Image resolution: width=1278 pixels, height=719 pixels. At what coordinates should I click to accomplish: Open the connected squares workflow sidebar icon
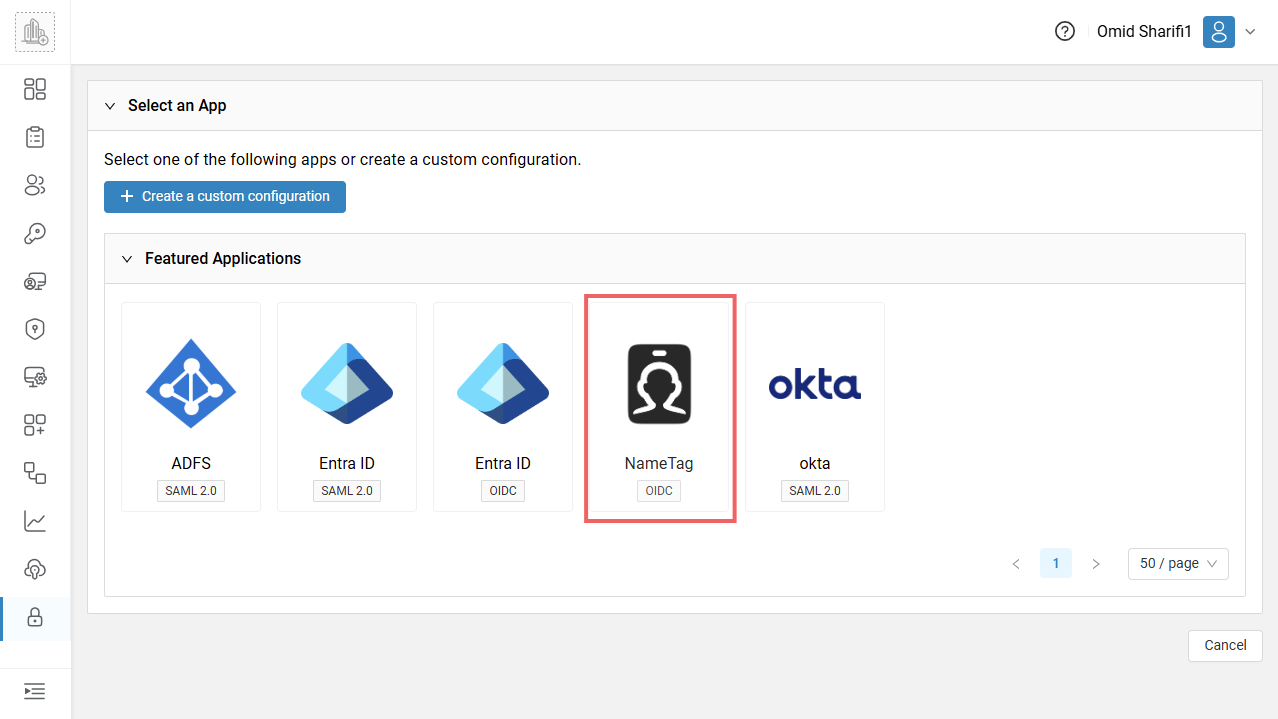35,473
